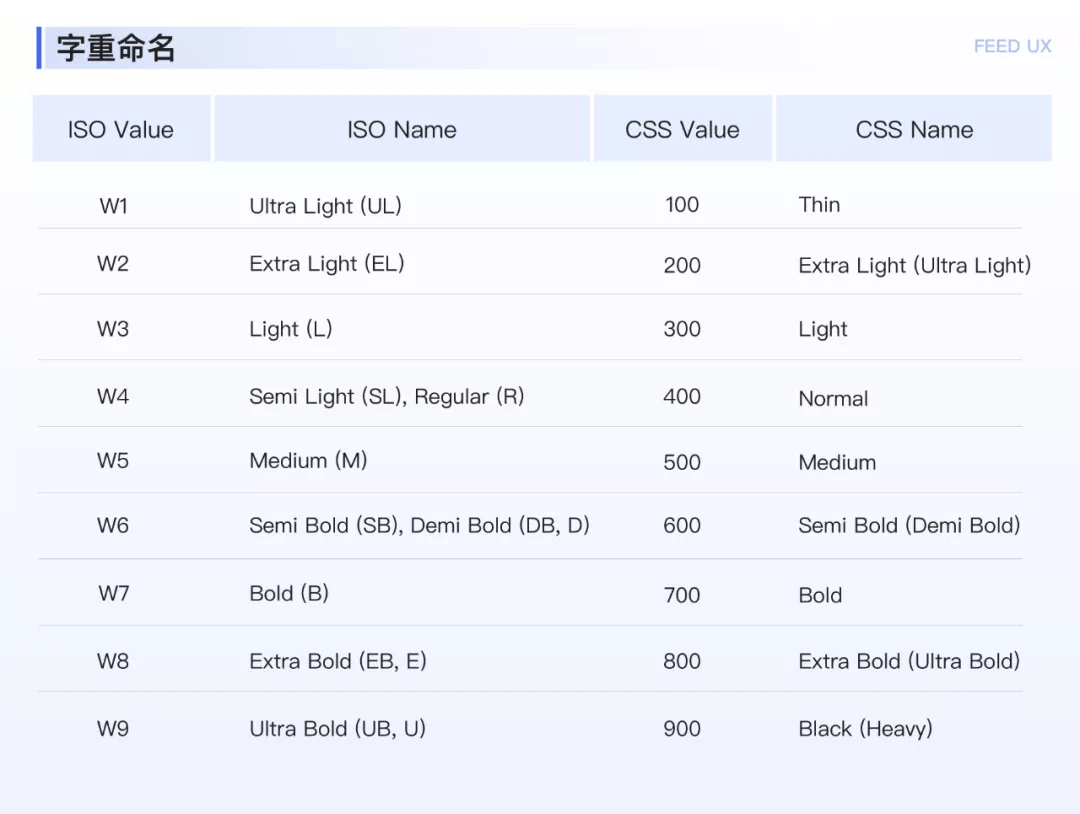Select the Ultra Bold (UB, U) cell
Viewport: 1080px width, 814px height.
pyautogui.click(x=337, y=729)
